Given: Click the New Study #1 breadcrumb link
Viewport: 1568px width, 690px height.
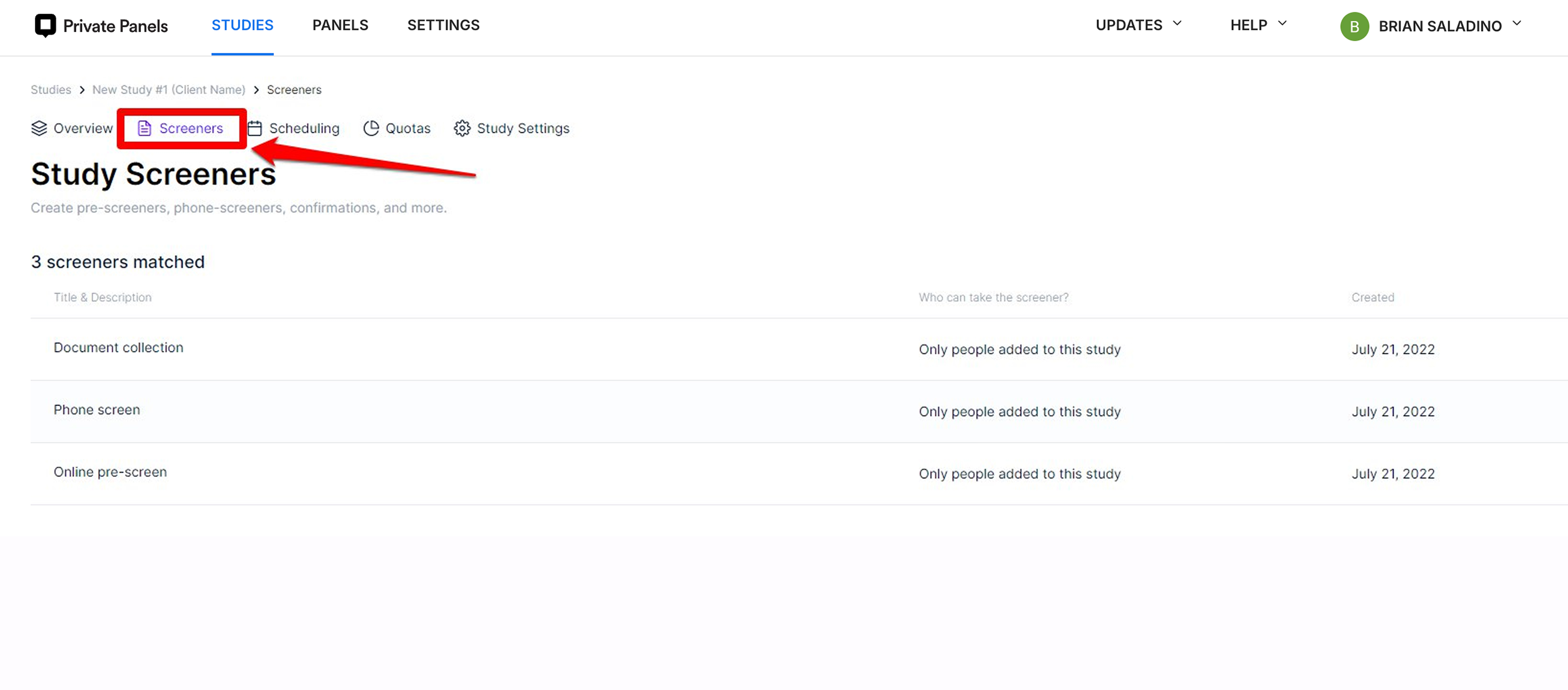Looking at the screenshot, I should [x=169, y=89].
